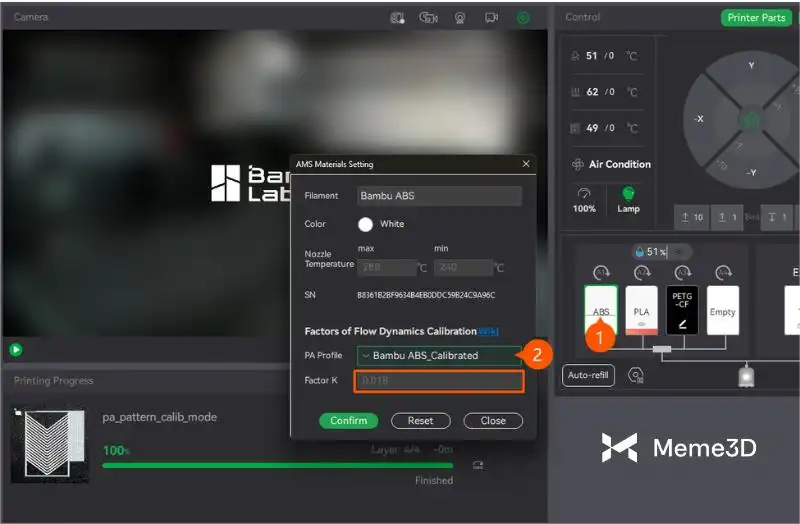The height and width of the screenshot is (524, 800).
Task: Click the webcam icon in camera toolbar
Action: tap(460, 17)
